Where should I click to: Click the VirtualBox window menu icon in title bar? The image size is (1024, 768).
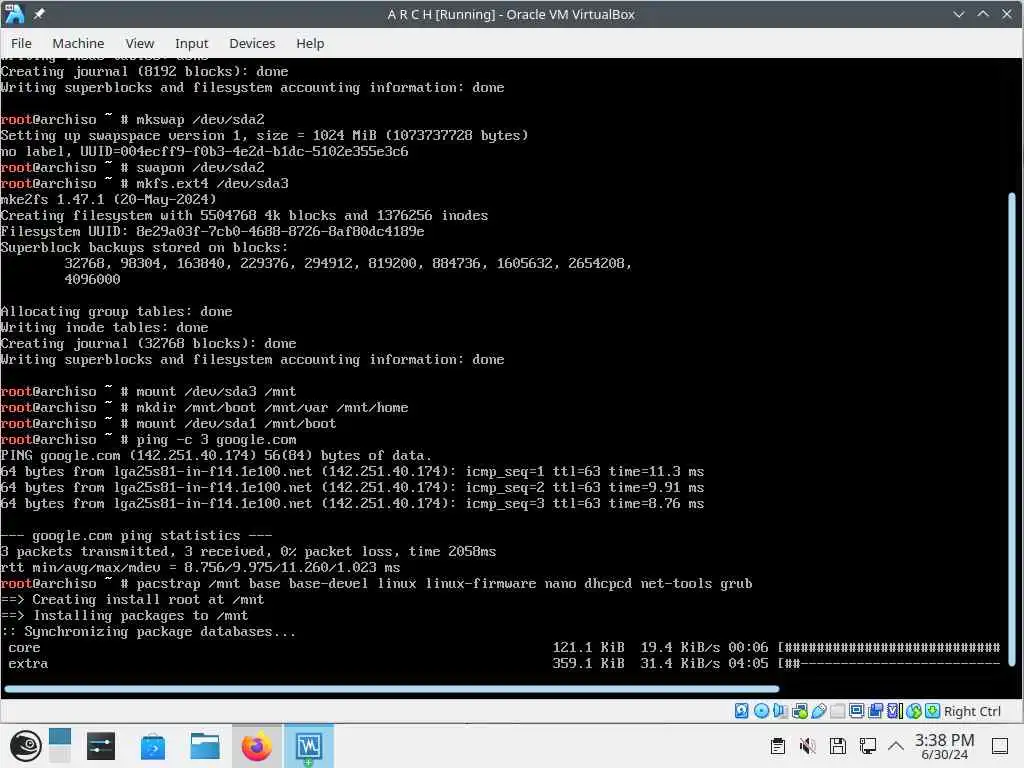(14, 14)
